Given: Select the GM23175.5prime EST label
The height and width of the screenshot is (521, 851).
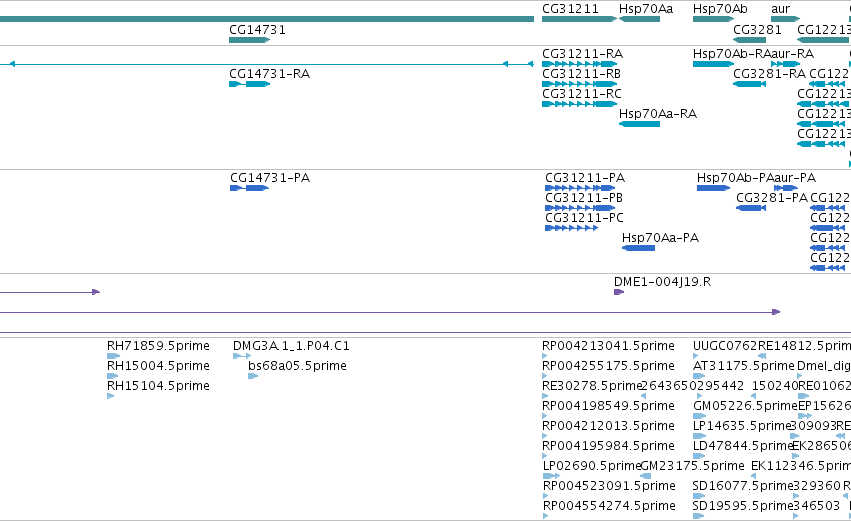Looking at the screenshot, I should 693,466.
